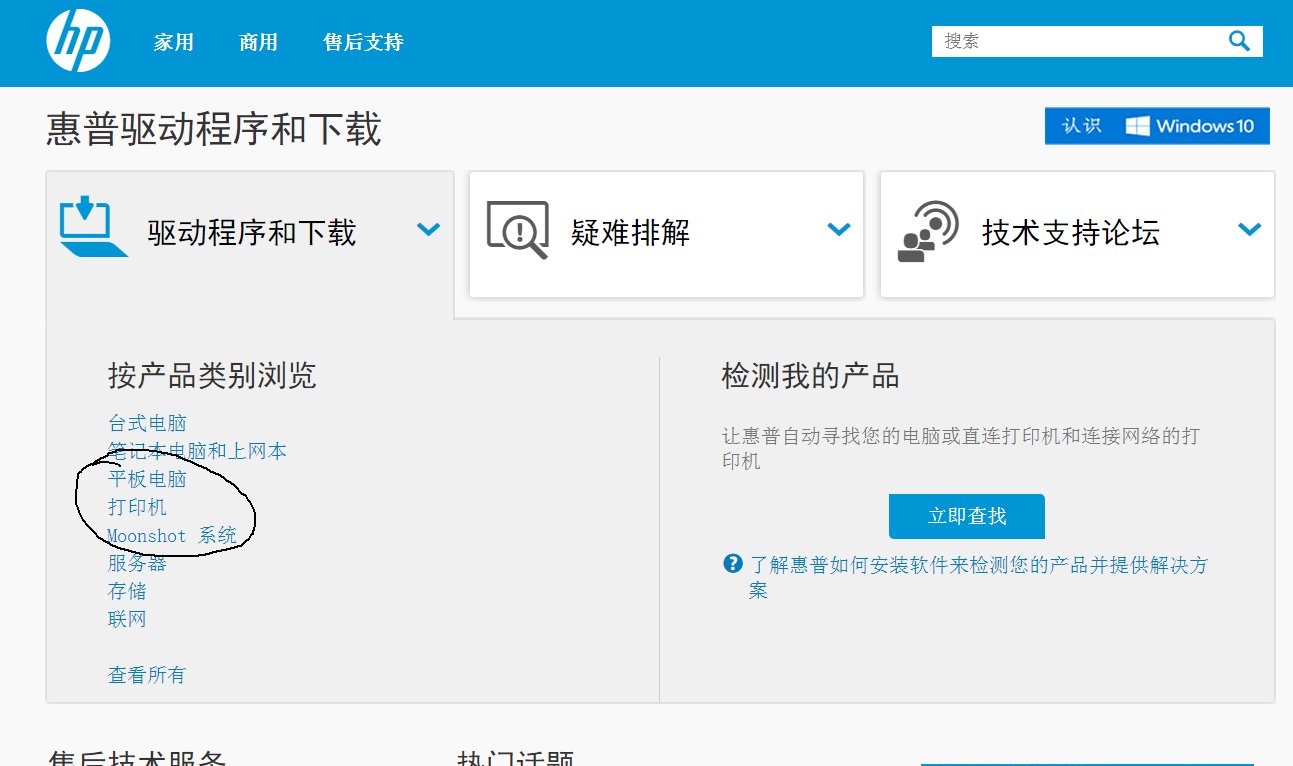Click the search magnifier icon

(1238, 41)
